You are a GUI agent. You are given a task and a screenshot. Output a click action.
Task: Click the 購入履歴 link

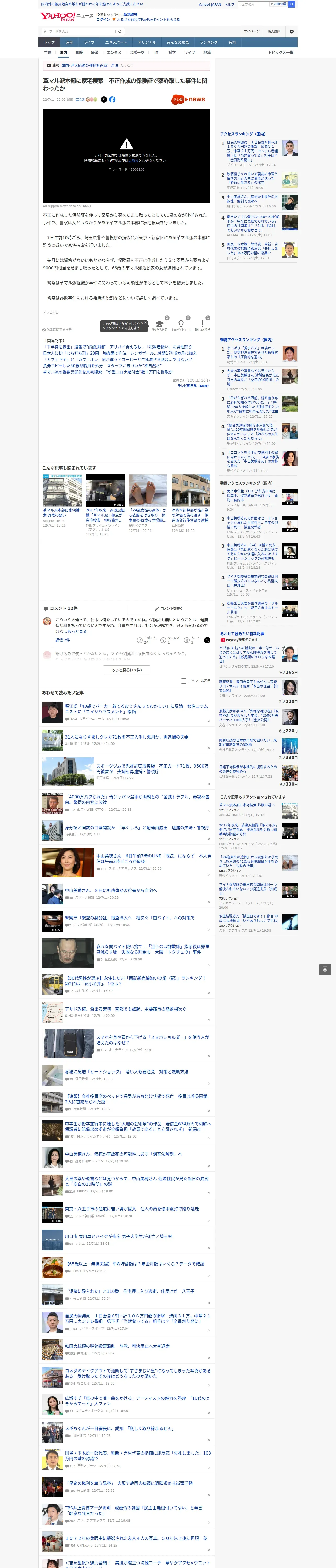(x=274, y=32)
